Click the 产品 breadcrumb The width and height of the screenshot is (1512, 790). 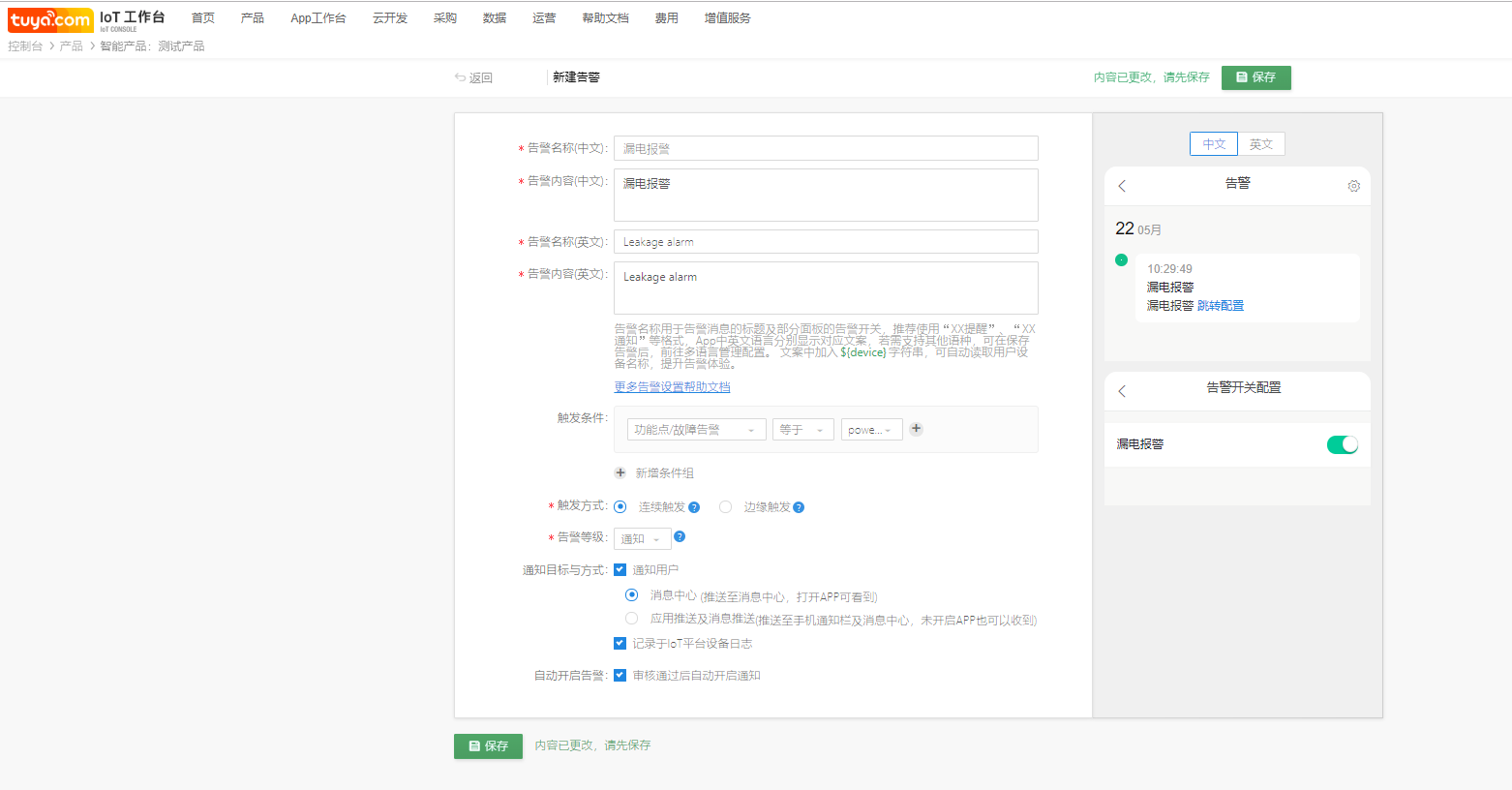pos(71,46)
